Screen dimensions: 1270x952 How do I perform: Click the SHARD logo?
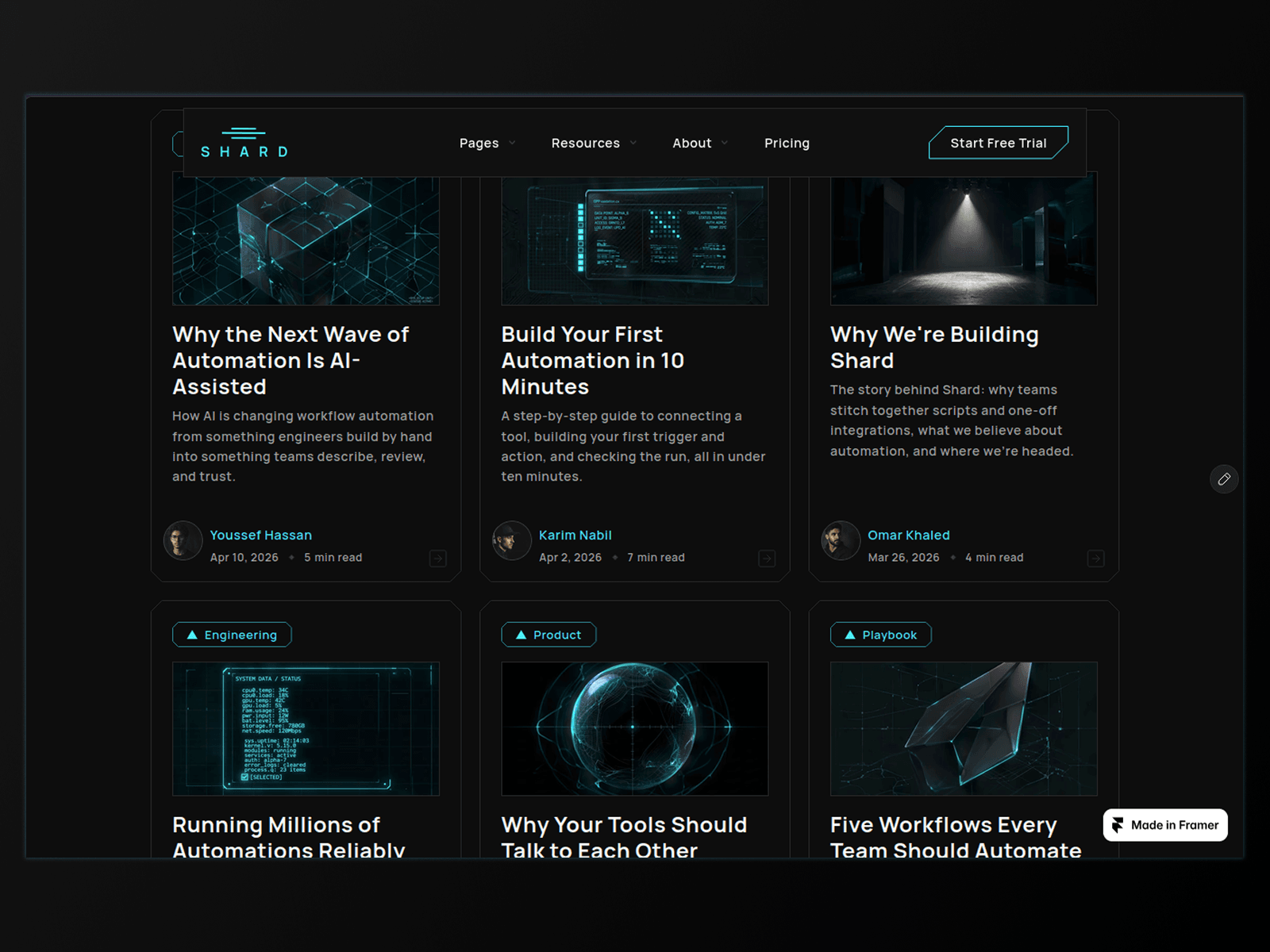tap(244, 143)
